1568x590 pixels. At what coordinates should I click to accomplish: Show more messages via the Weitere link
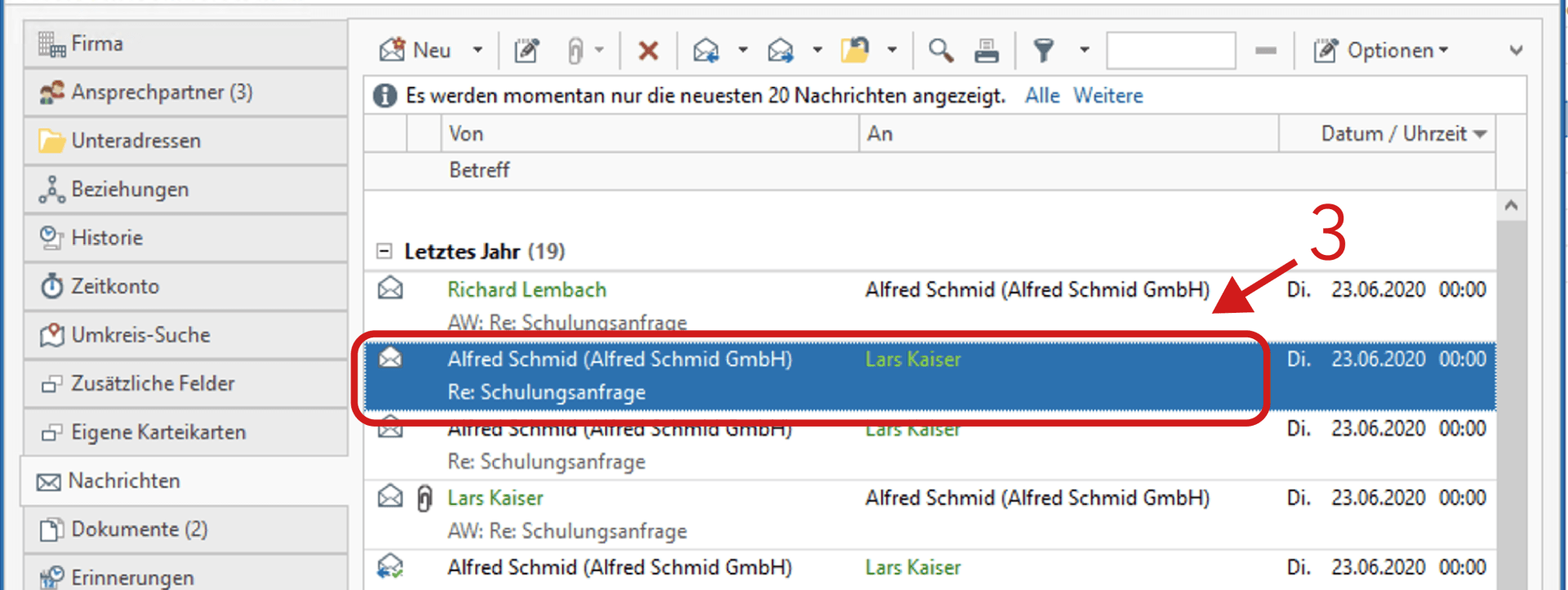click(x=1107, y=96)
